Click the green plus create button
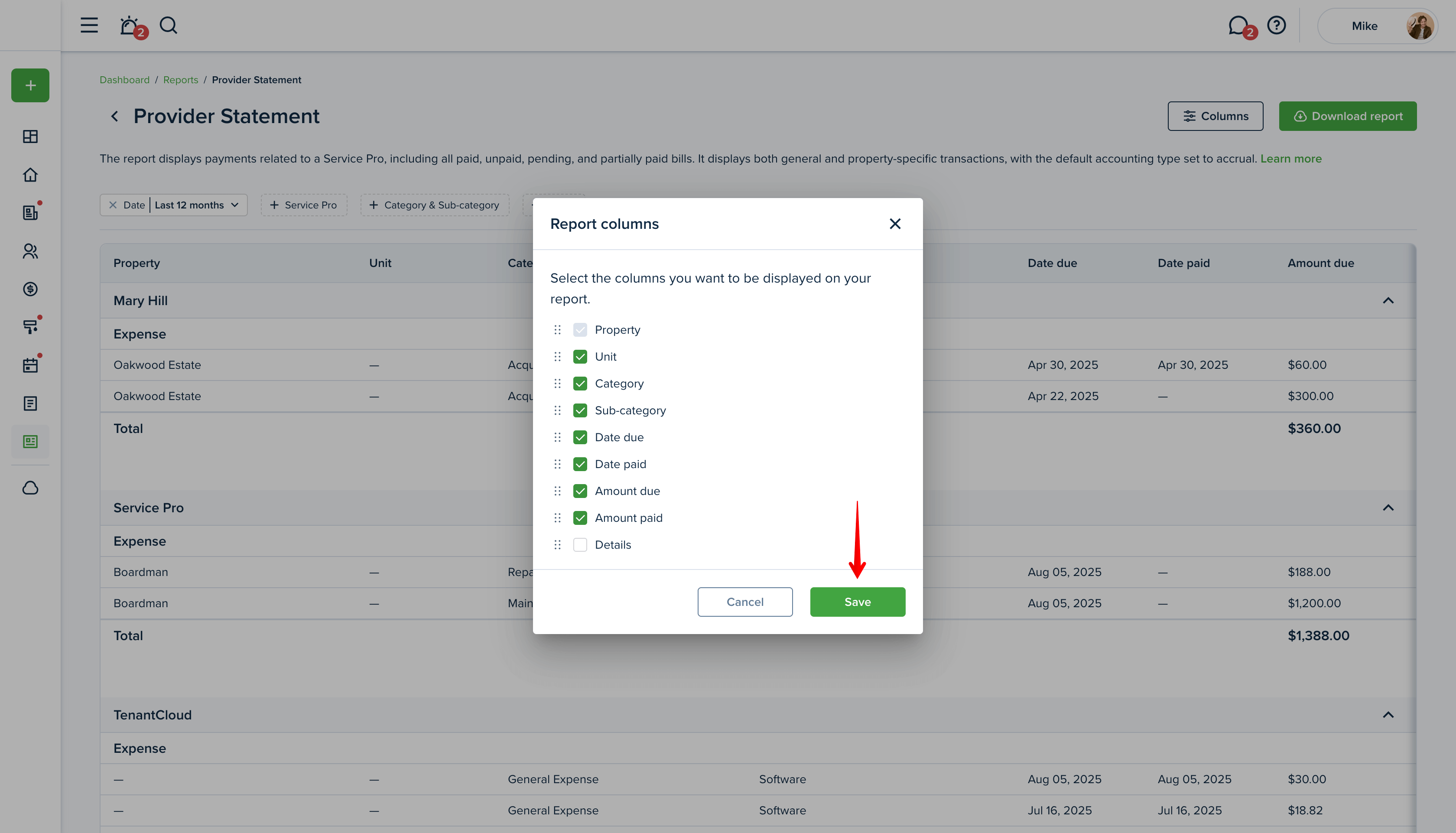 (x=30, y=85)
